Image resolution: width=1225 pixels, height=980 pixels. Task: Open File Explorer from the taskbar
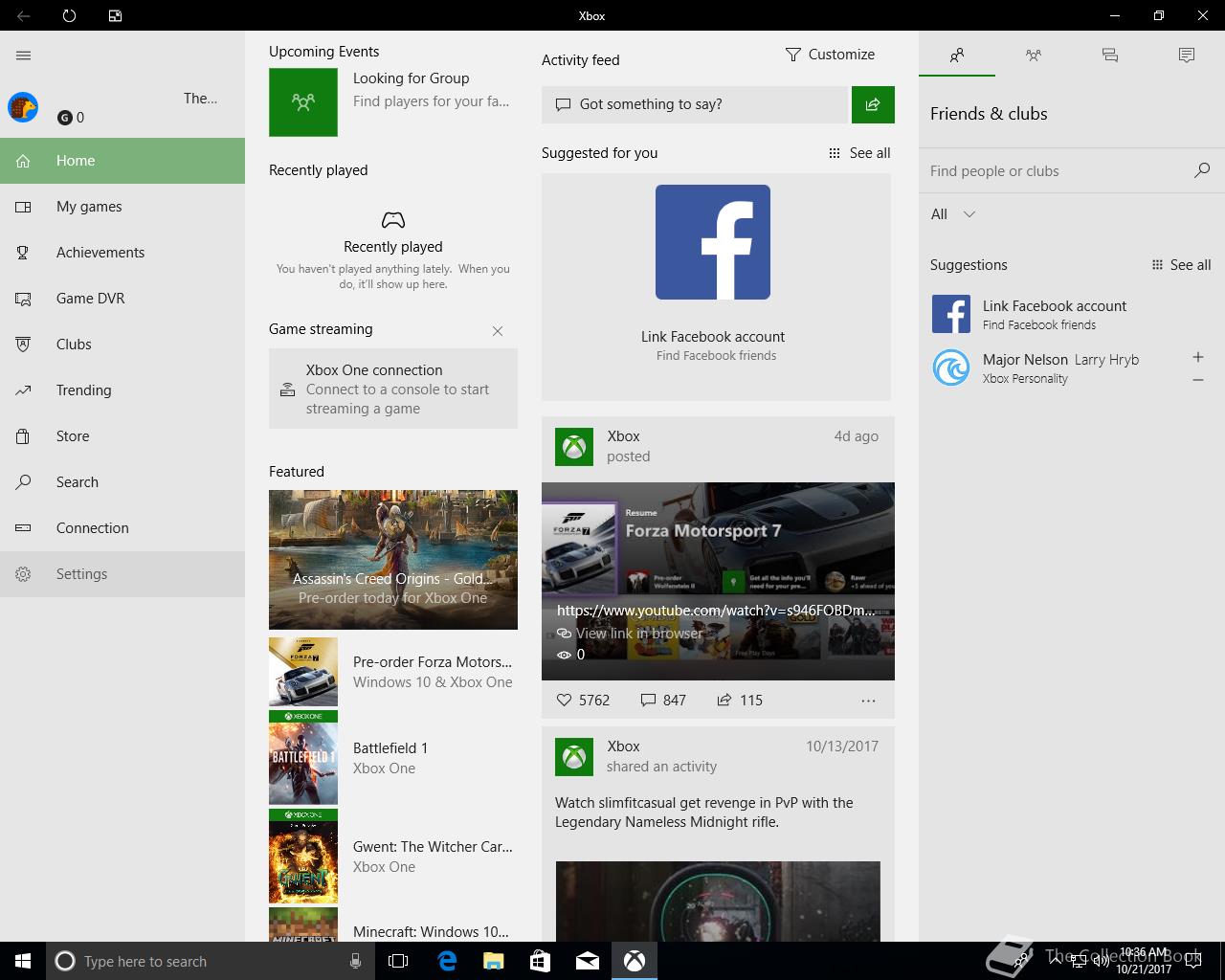494,961
